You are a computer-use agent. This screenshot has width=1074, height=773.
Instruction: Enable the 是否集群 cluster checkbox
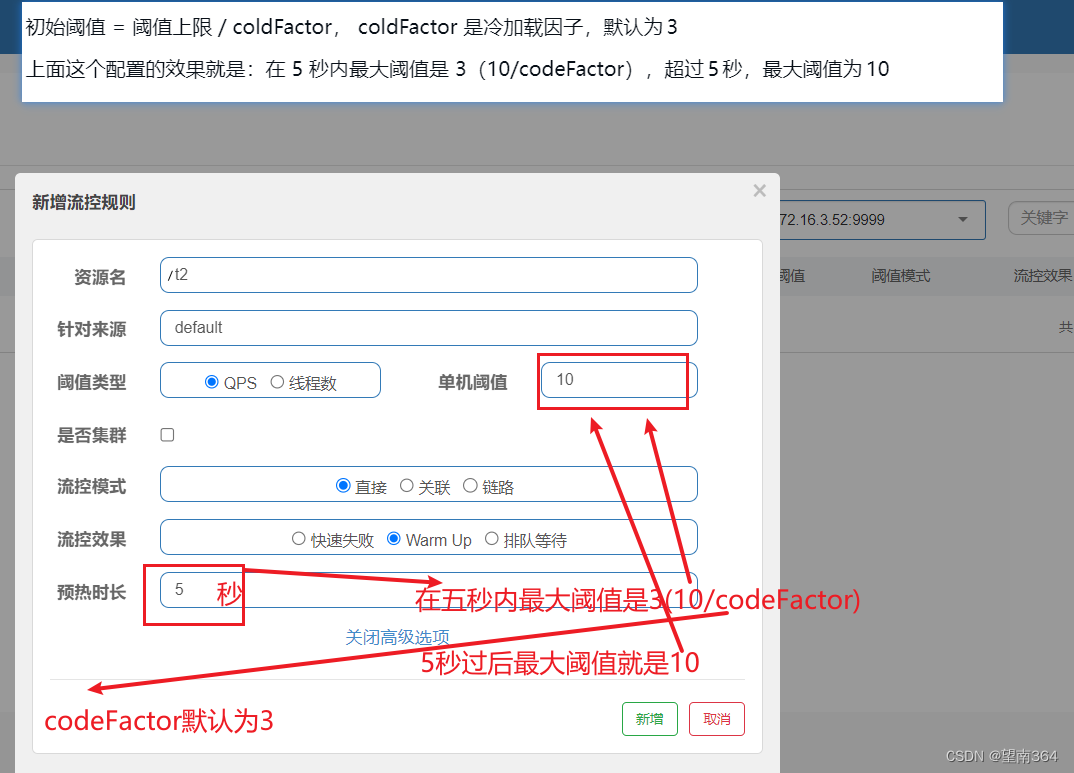tap(166, 434)
